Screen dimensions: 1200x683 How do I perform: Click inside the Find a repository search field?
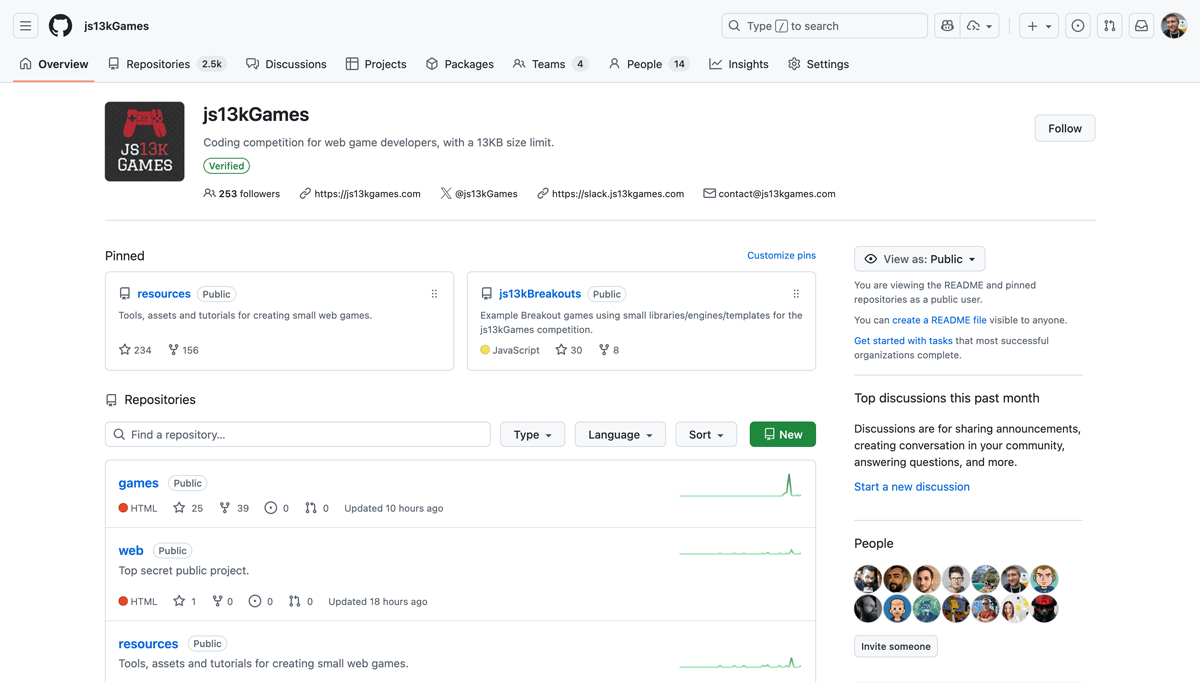click(x=297, y=434)
